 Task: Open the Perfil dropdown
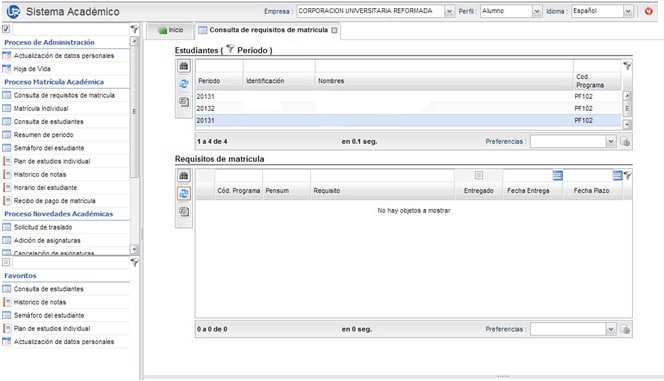point(537,11)
